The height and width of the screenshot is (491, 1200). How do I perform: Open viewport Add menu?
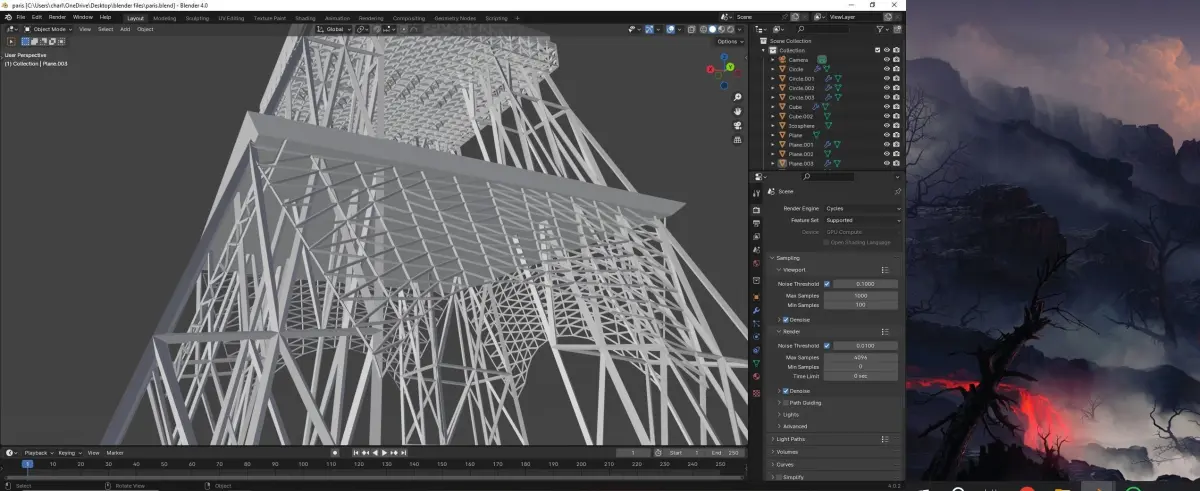125,29
